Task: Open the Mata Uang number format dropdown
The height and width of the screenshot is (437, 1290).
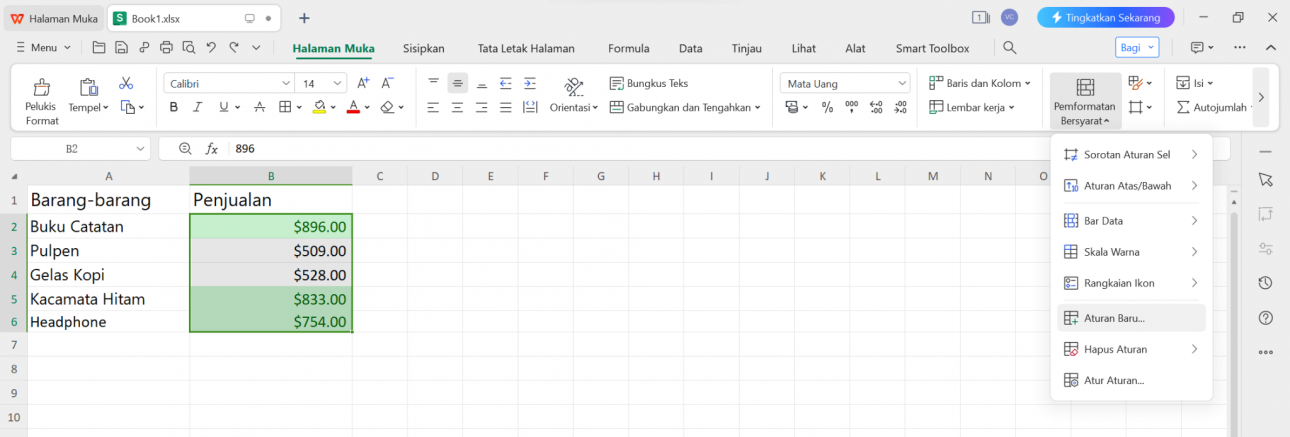Action: pos(903,84)
